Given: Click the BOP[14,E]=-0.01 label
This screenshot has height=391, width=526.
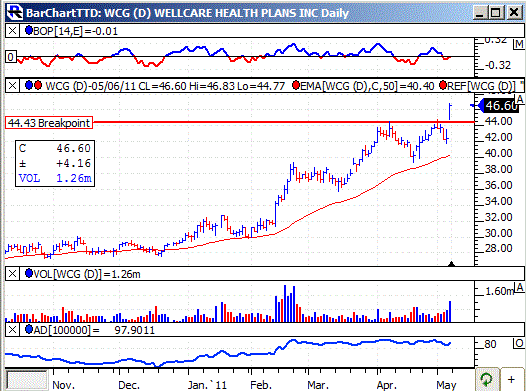Looking at the screenshot, I should (75, 31).
